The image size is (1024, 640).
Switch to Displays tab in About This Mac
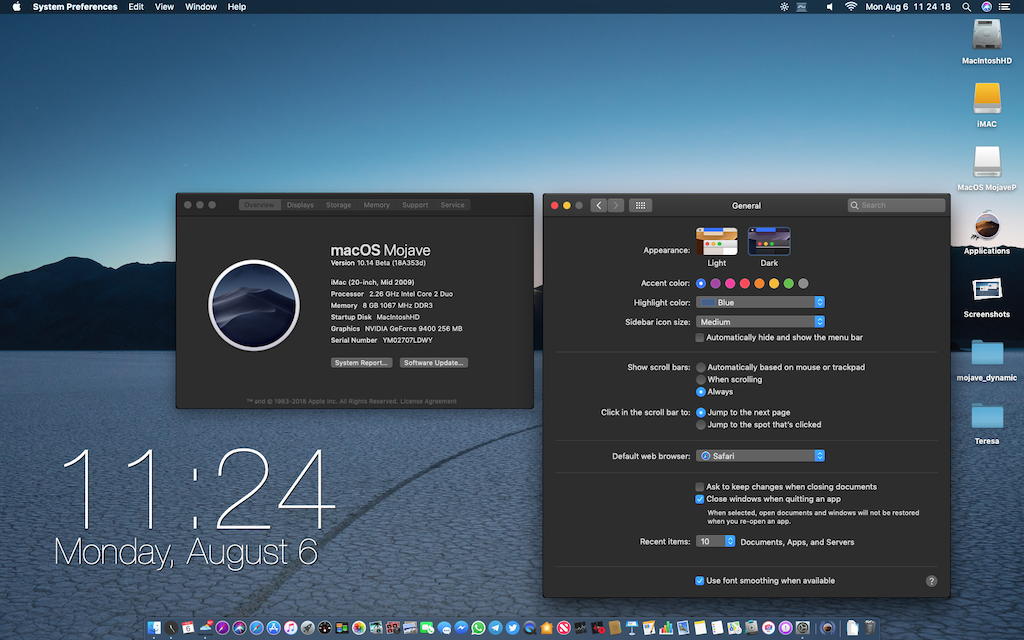click(300, 205)
